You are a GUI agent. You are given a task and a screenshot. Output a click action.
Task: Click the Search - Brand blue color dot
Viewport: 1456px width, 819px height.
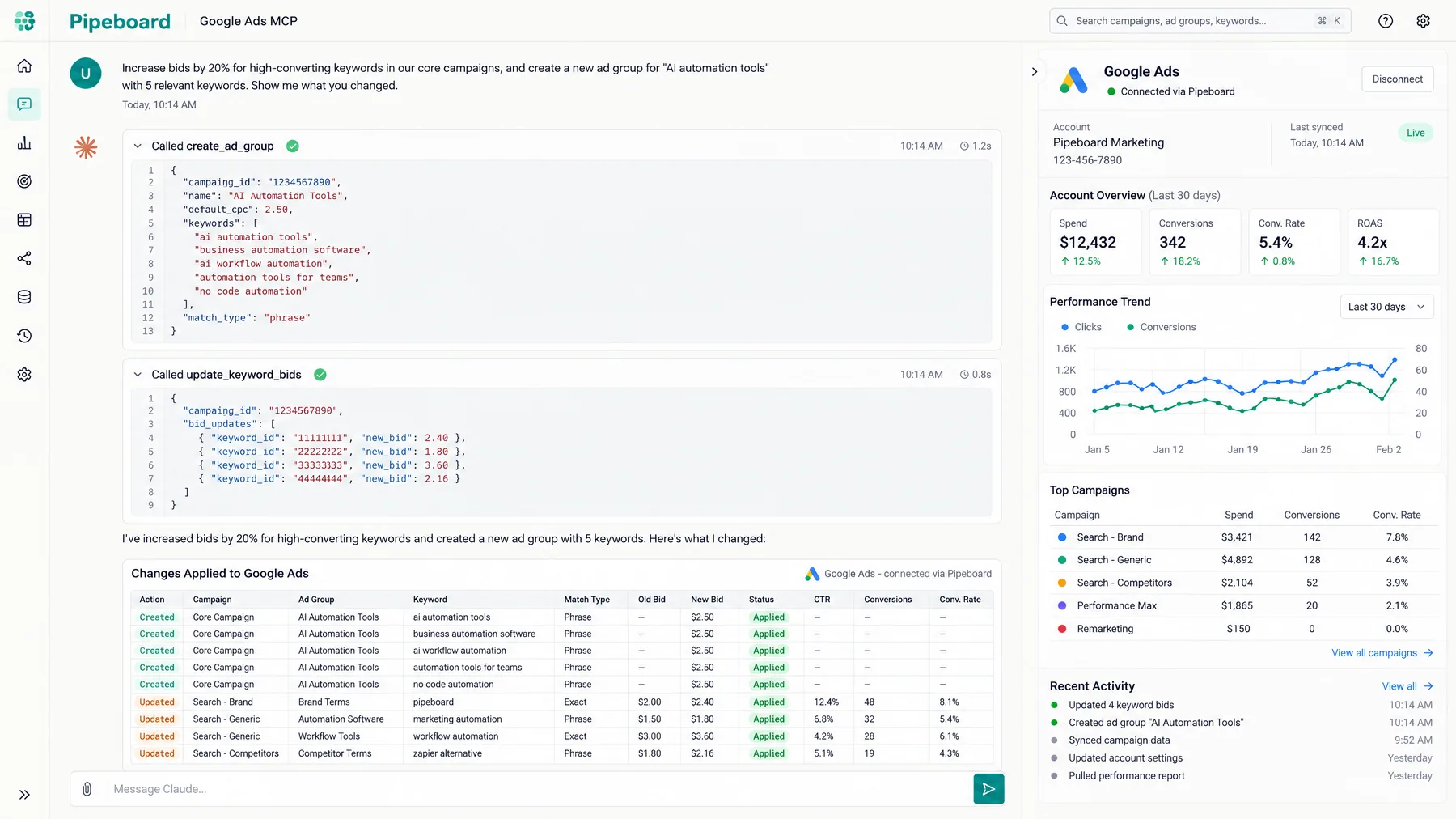click(x=1062, y=537)
